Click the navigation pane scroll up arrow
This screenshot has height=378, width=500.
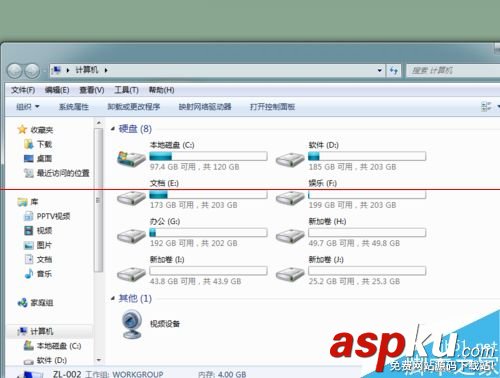click(99, 123)
